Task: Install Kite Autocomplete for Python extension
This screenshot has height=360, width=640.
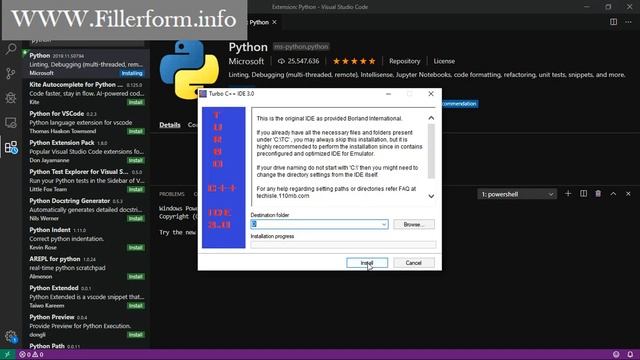Action: (136, 102)
